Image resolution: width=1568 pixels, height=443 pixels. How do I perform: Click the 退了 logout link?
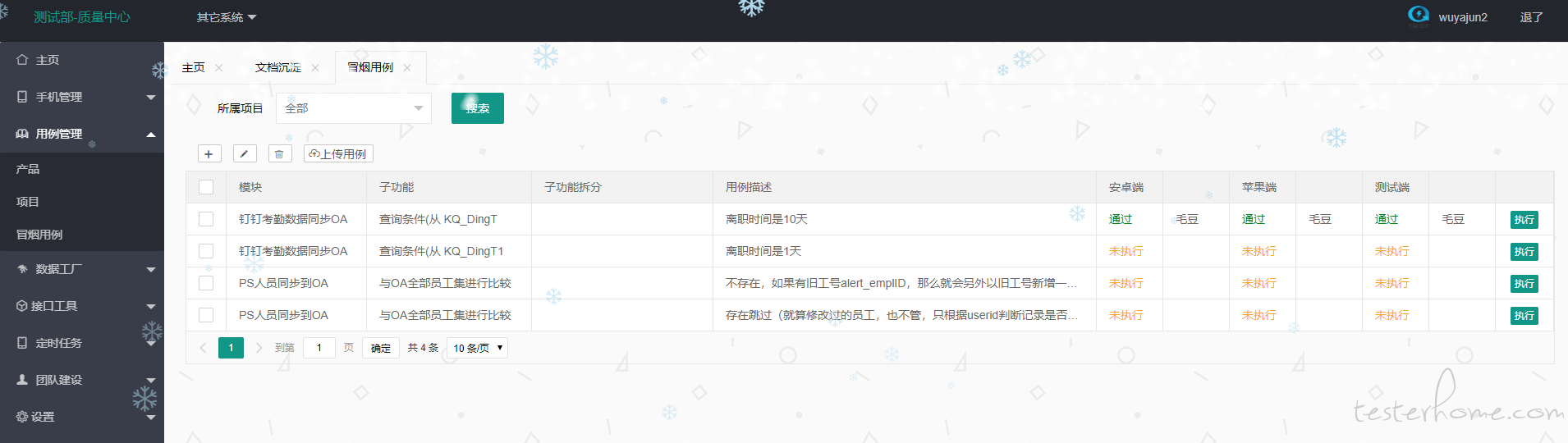pos(1531,17)
